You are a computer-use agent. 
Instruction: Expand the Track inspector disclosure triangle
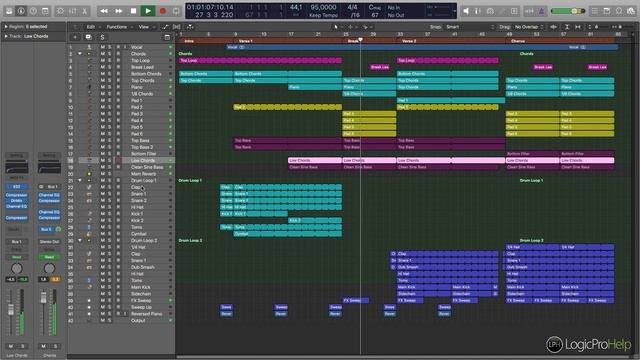point(6,36)
